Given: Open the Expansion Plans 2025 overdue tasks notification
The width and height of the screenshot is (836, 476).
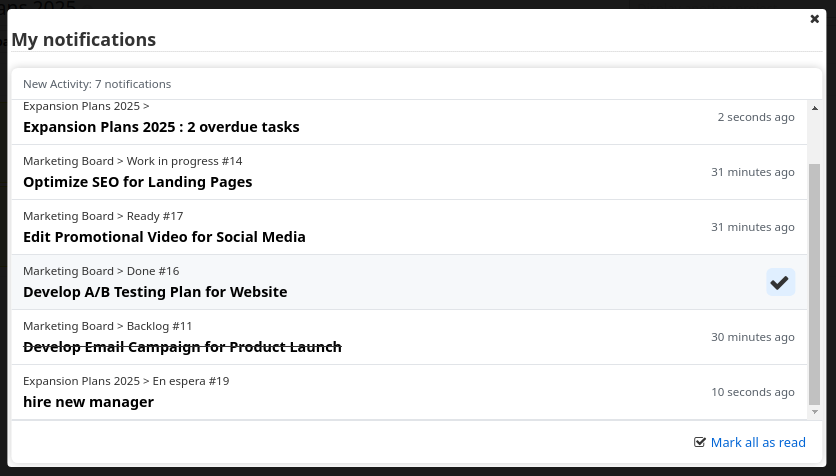Looking at the screenshot, I should pyautogui.click(x=161, y=127).
